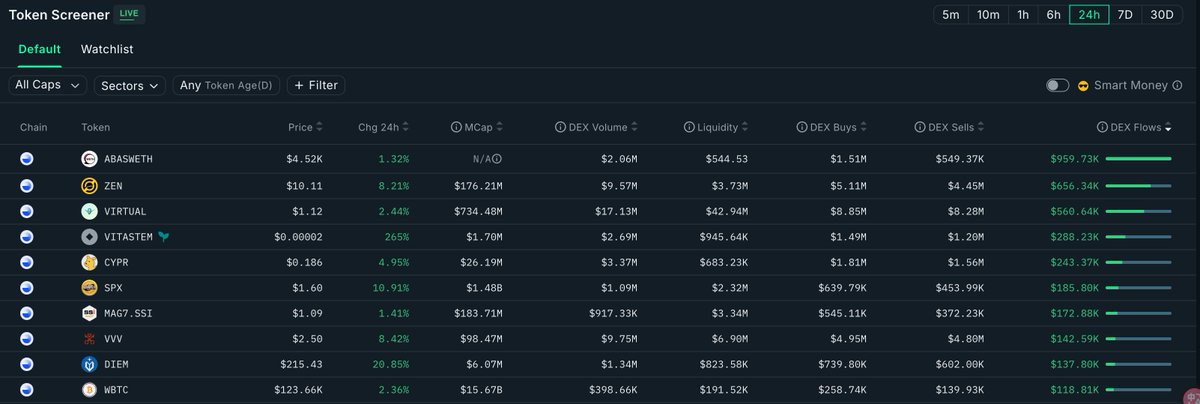Click the VIRTUAL token logo

[88, 211]
